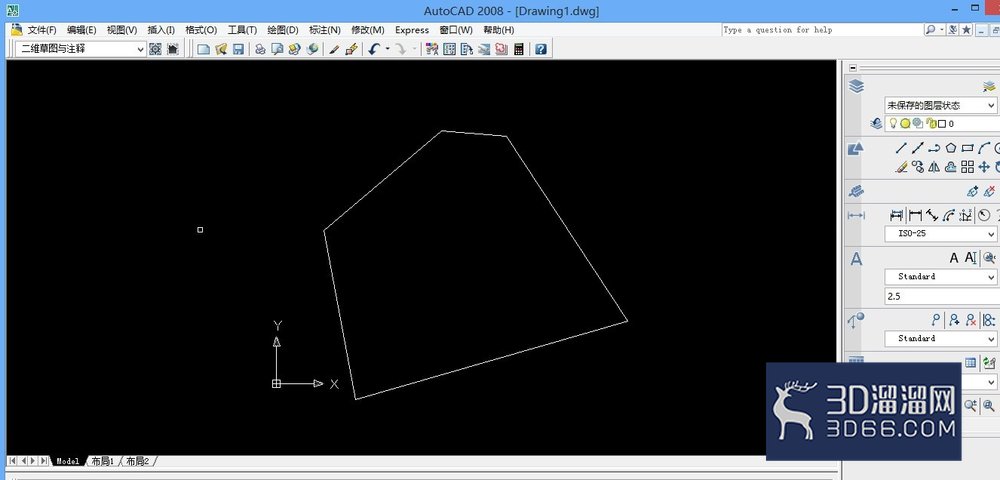Image resolution: width=1000 pixels, height=480 pixels.
Task: Open the 工具(T) menu
Action: 242,30
